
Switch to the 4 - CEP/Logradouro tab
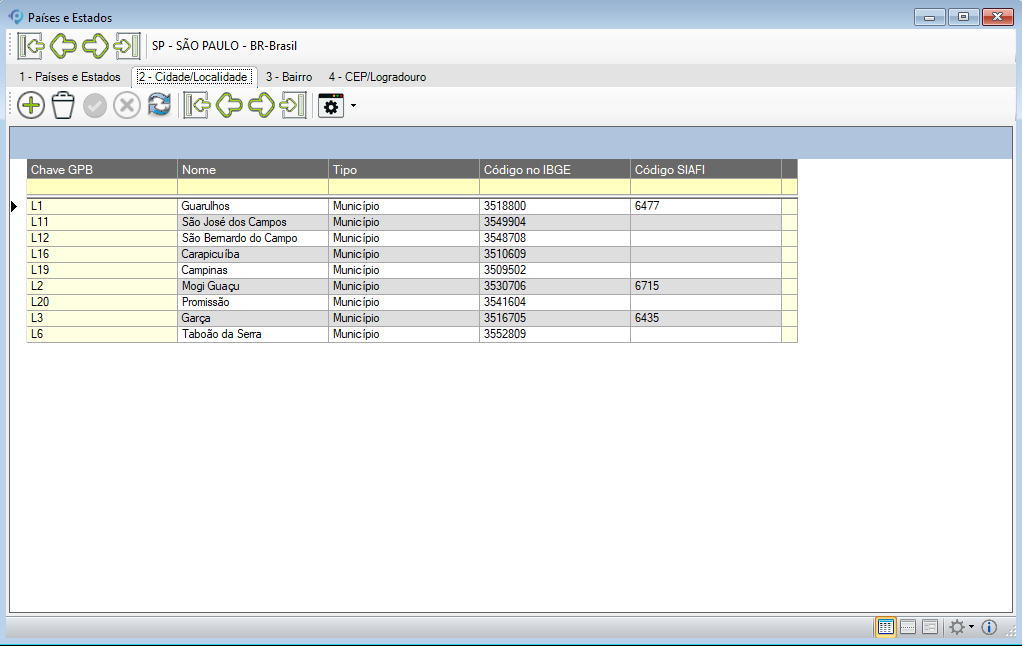coord(377,77)
